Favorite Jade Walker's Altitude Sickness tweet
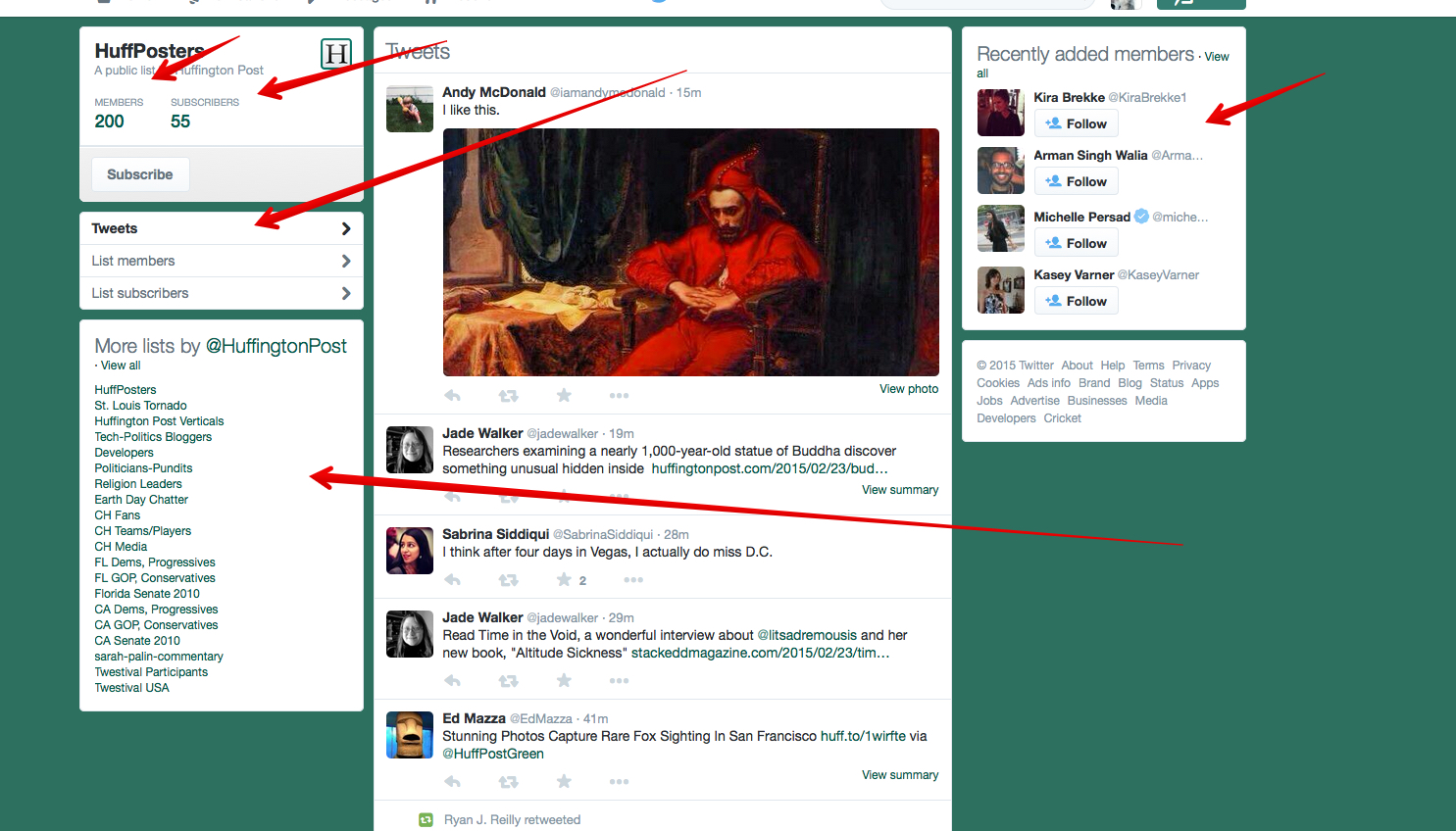This screenshot has width=1456, height=831. pyautogui.click(x=564, y=681)
